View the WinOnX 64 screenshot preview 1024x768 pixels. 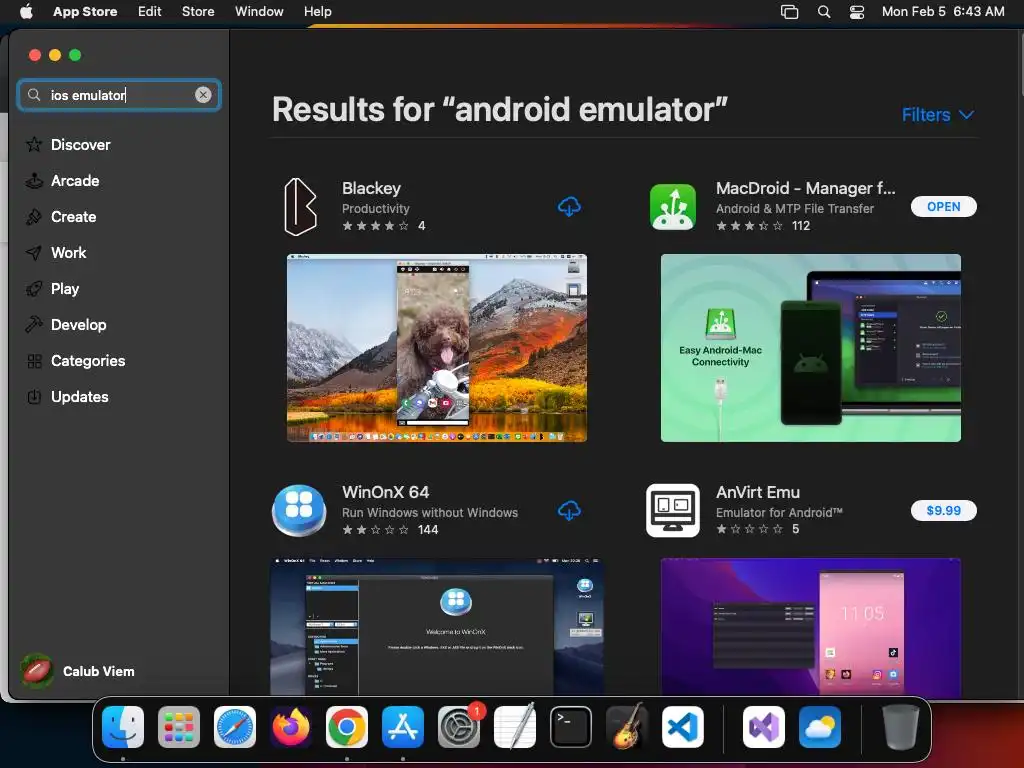437,626
